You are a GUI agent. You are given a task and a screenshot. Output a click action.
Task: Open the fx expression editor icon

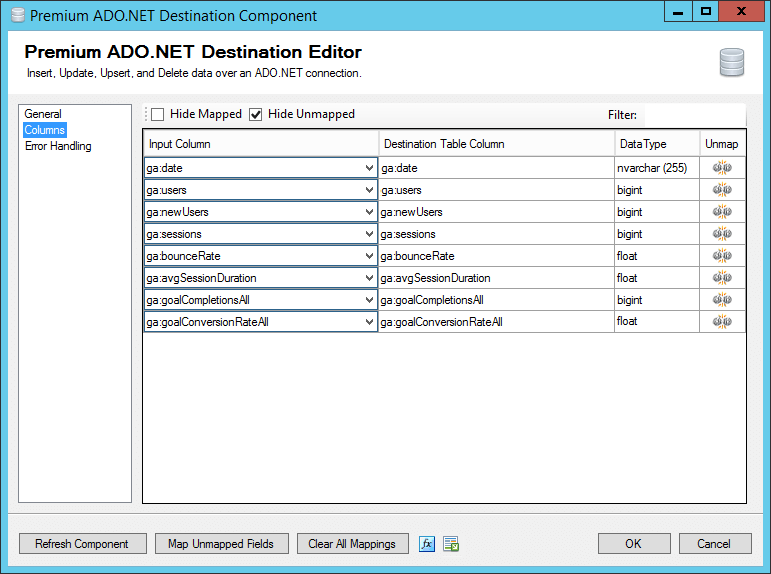tap(427, 544)
